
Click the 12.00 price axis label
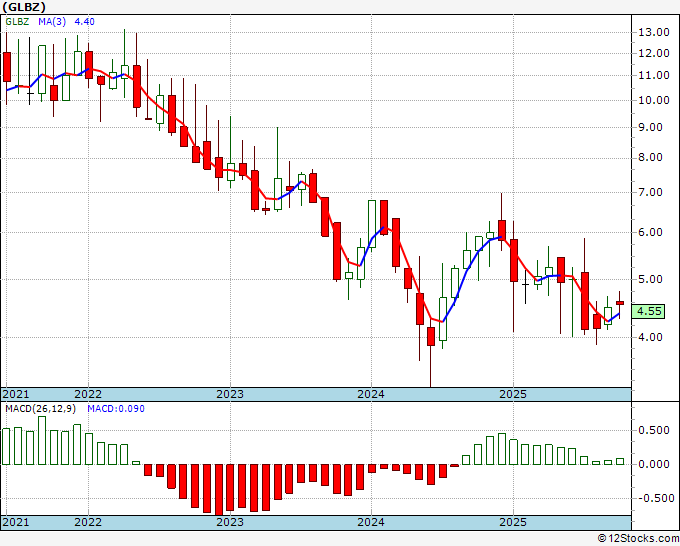pyautogui.click(x=654, y=53)
